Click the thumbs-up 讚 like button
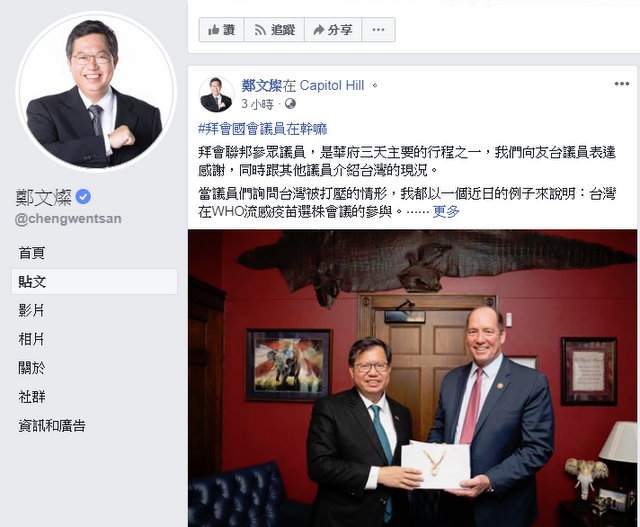The image size is (640, 527). (221, 30)
